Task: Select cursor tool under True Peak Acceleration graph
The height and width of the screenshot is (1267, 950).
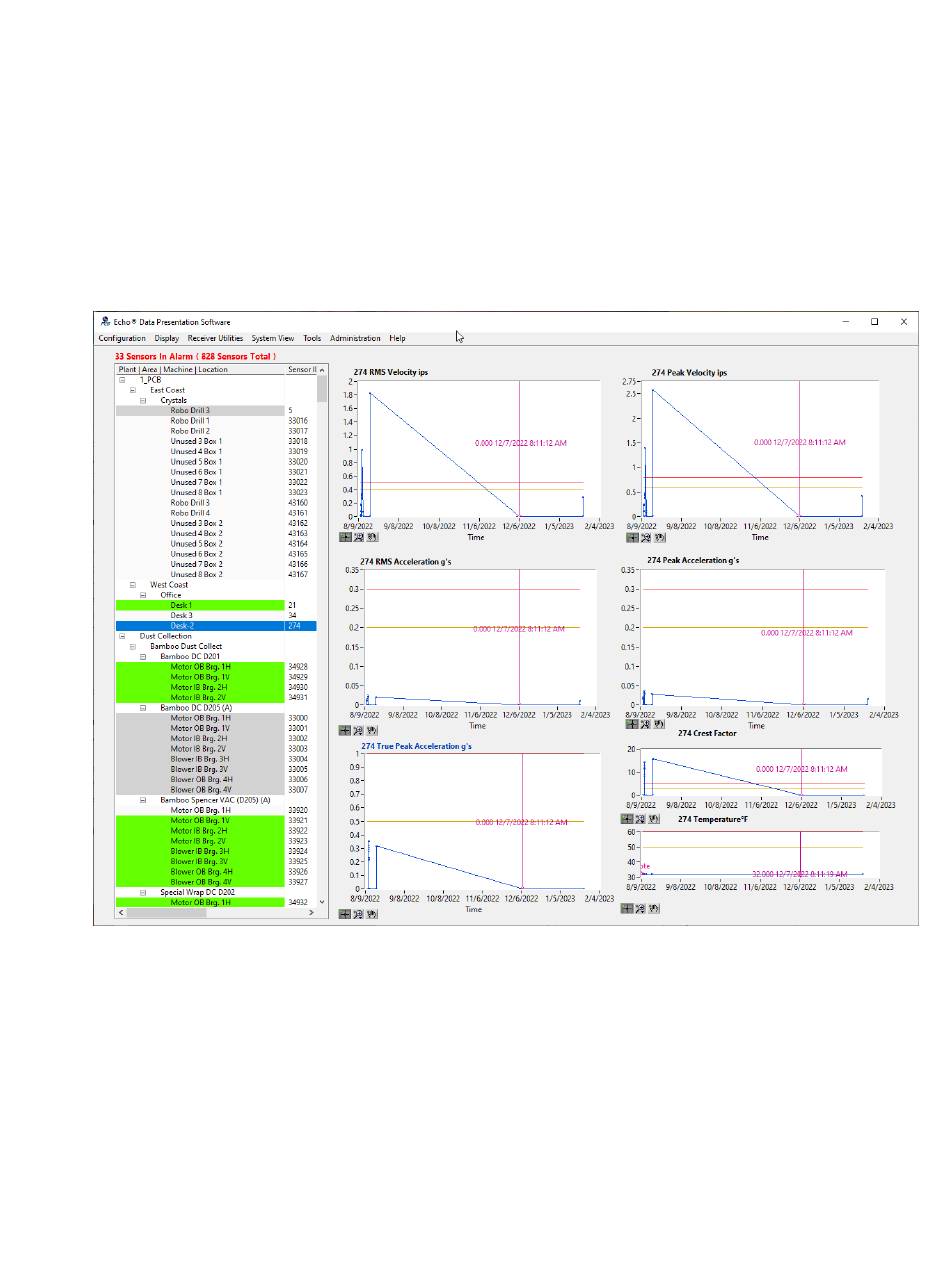Action: [x=346, y=914]
